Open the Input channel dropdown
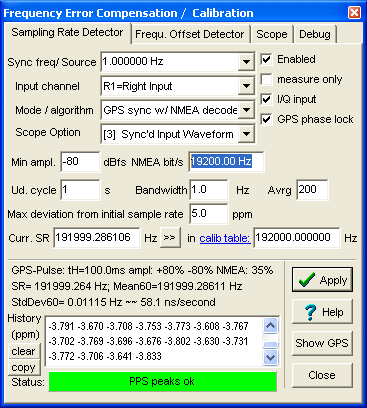Image resolution: width=367 pixels, height=408 pixels. tap(246, 86)
